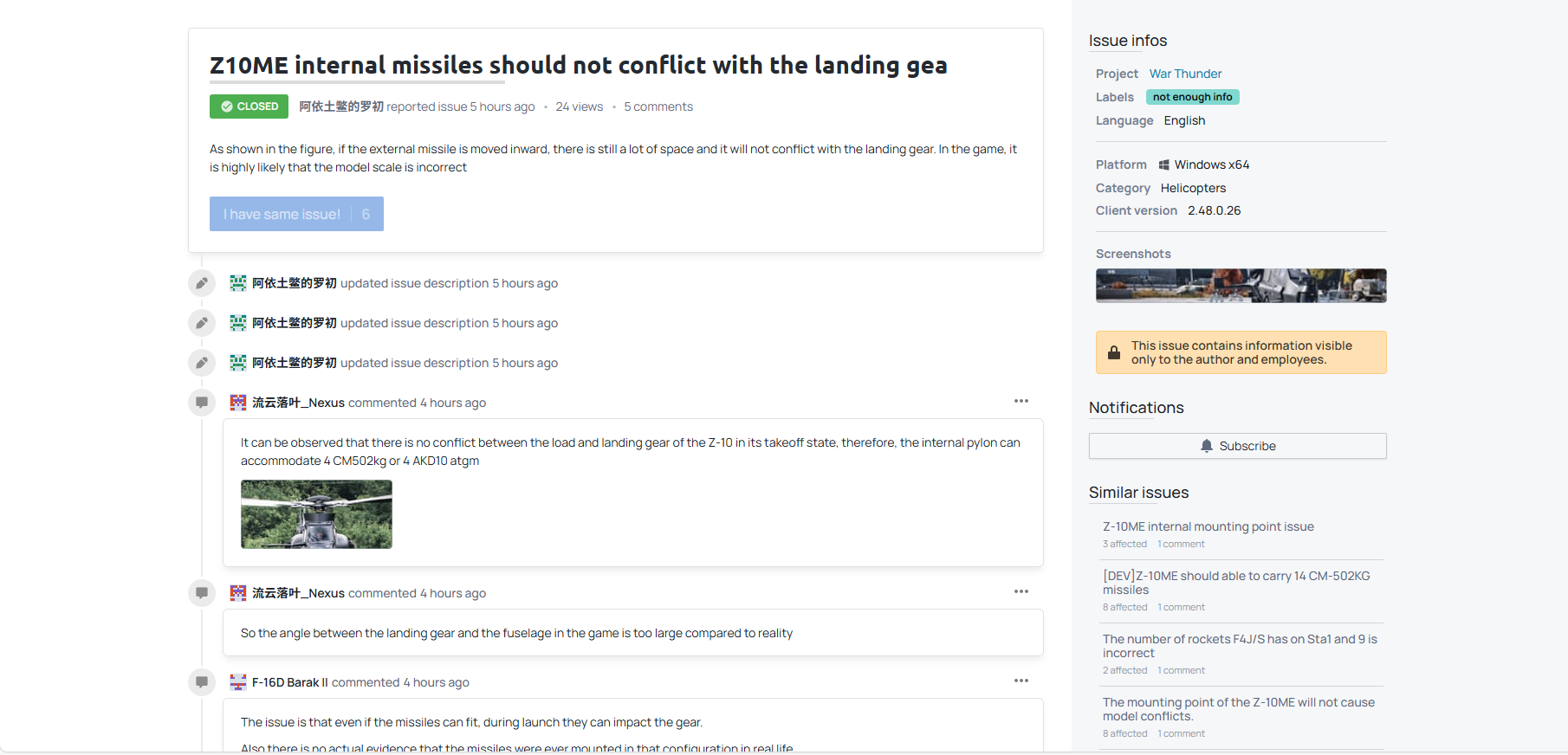Subscribe to issue notifications

pos(1238,446)
